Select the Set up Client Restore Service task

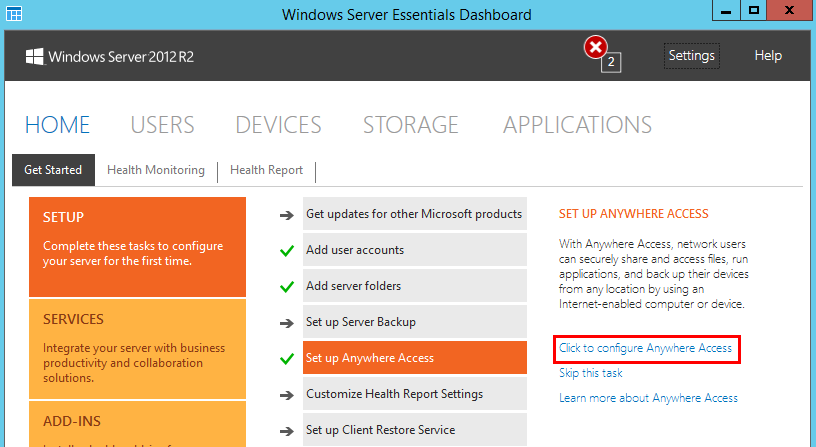[x=415, y=429]
